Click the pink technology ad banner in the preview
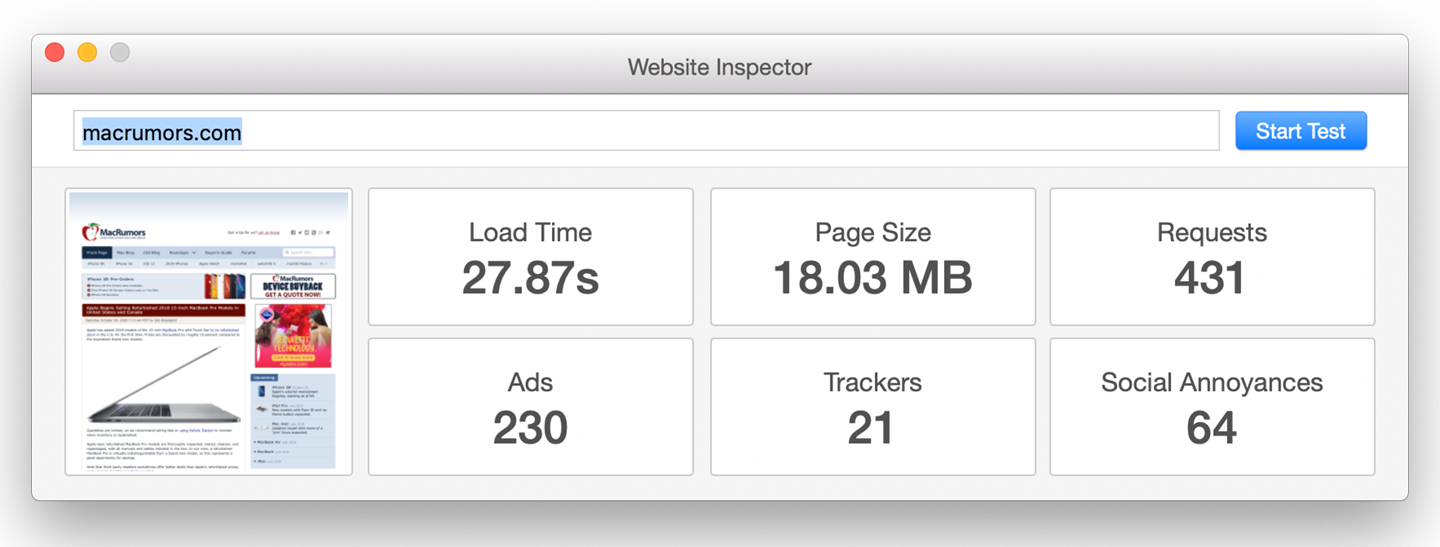Screen dimensions: 1440x547 tap(292, 335)
